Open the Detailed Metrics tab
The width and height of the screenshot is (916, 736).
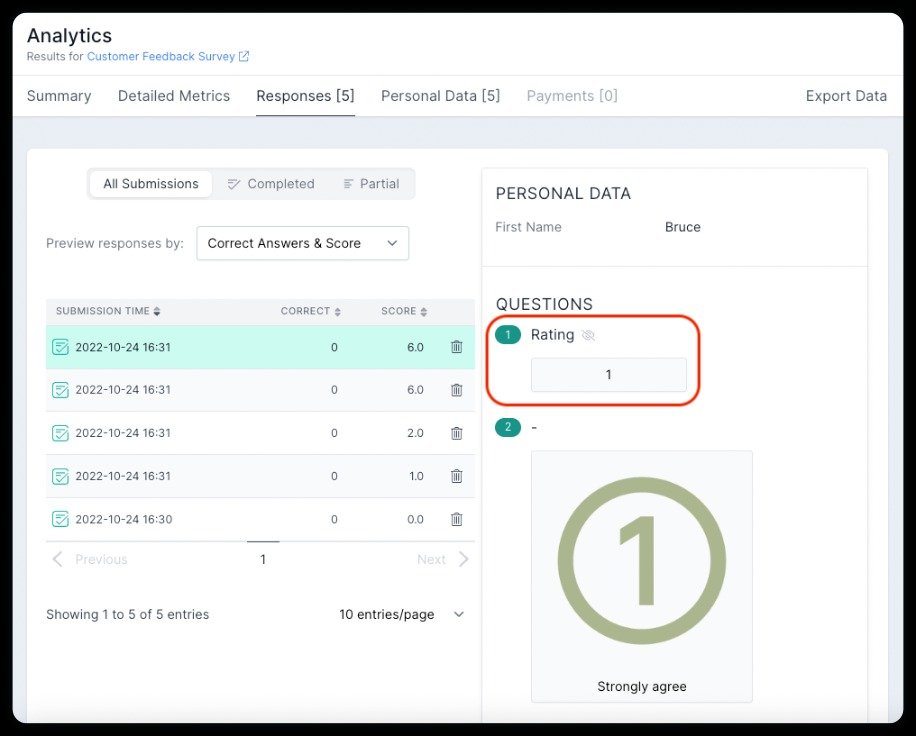(173, 95)
